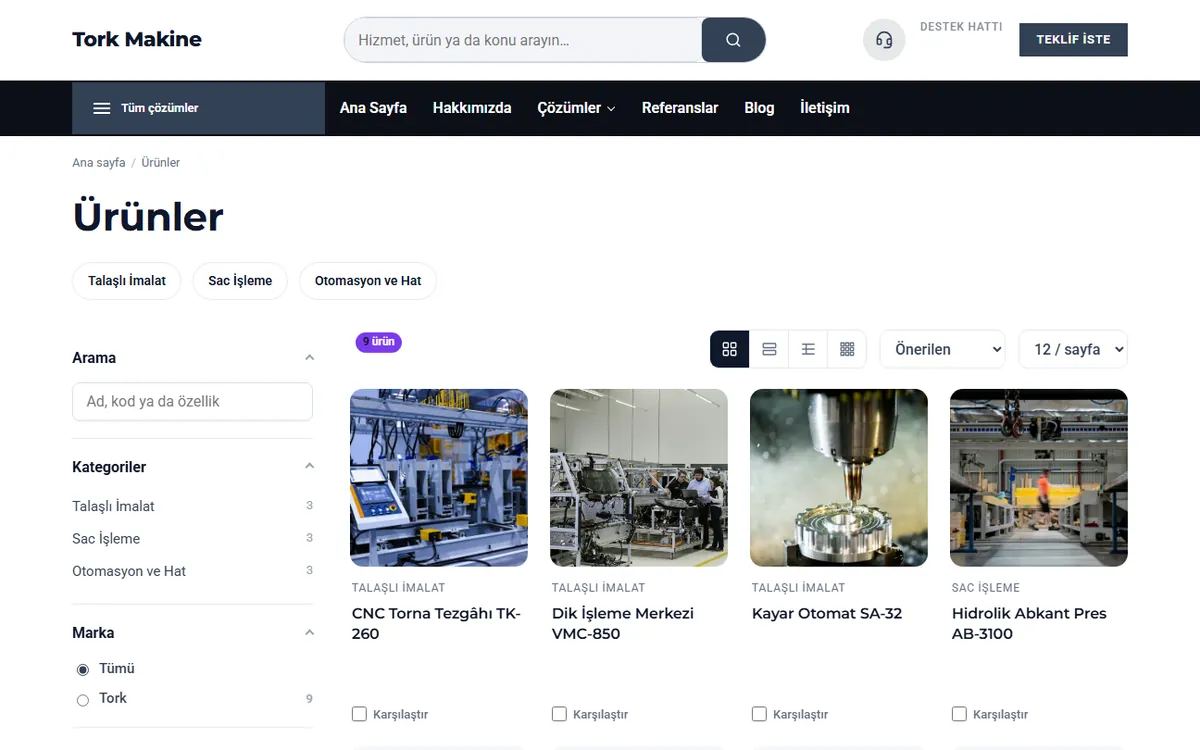Click SAC İŞLEME label above Hidrolik Abkant Pres
Viewport: 1200px width, 750px height.
(x=986, y=588)
